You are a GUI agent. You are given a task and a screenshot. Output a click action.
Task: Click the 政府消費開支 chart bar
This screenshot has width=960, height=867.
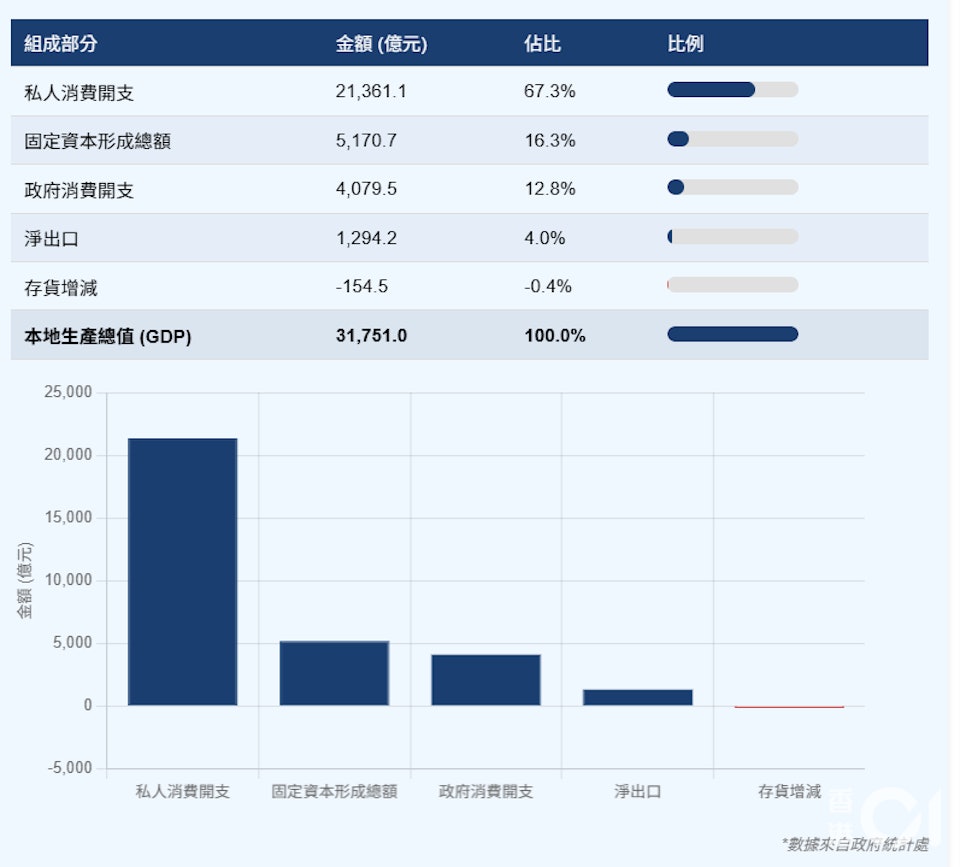coord(486,680)
